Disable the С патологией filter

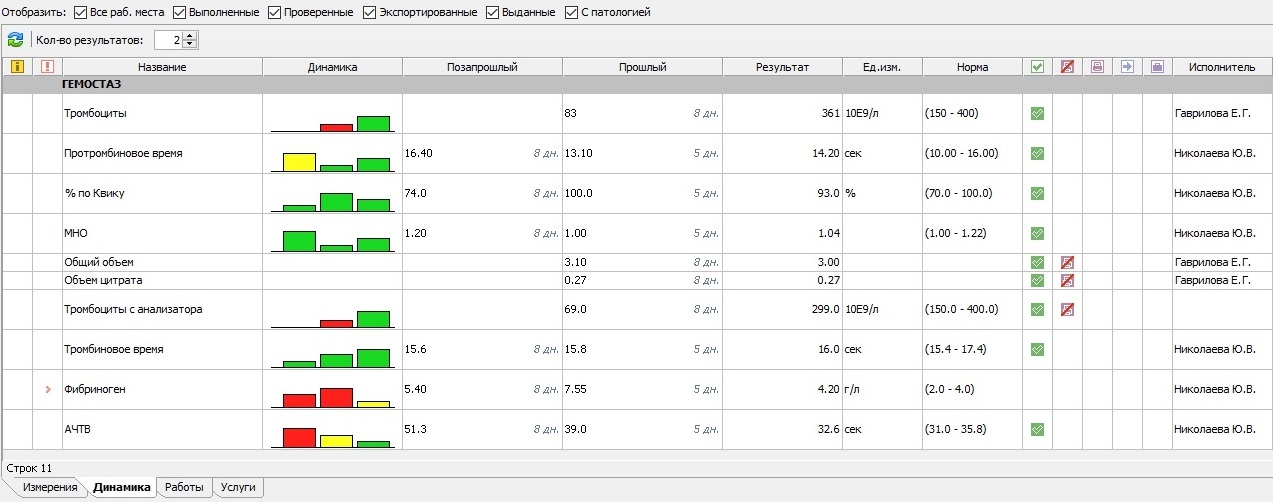pyautogui.click(x=572, y=13)
